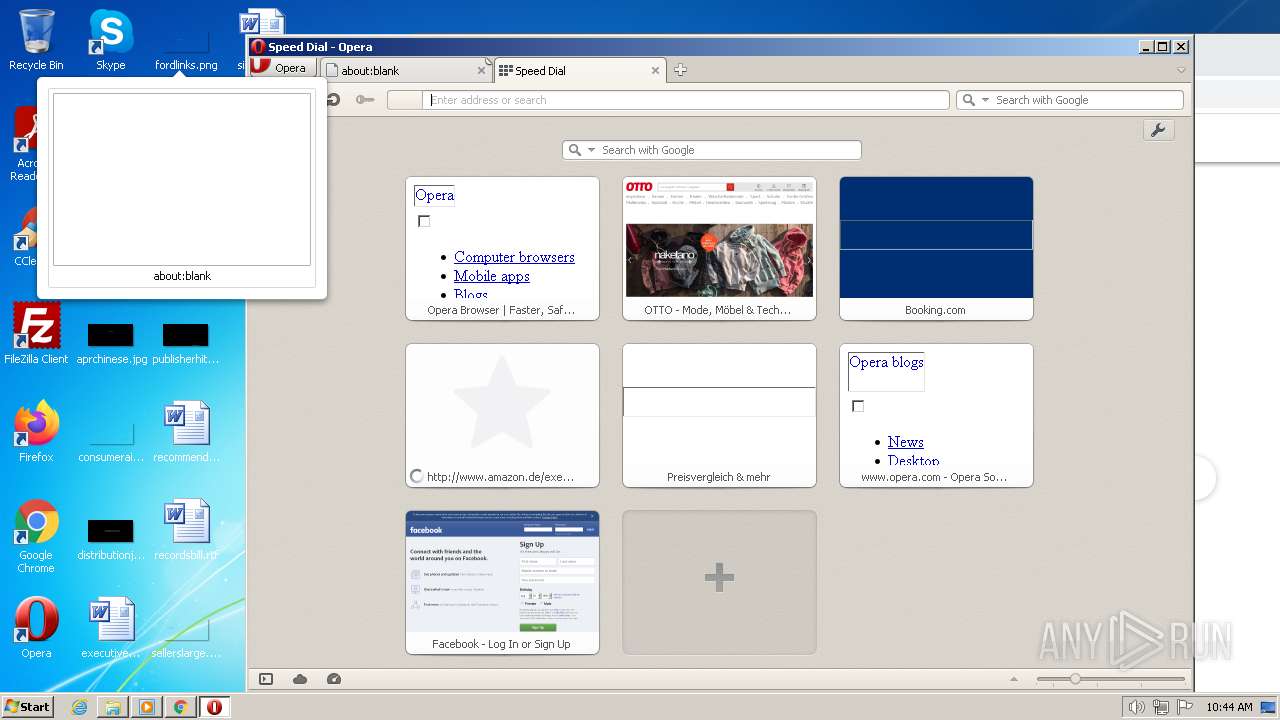Viewport: 1280px width, 720px height.
Task: Open the OTTO speed dial tile
Action: click(719, 248)
